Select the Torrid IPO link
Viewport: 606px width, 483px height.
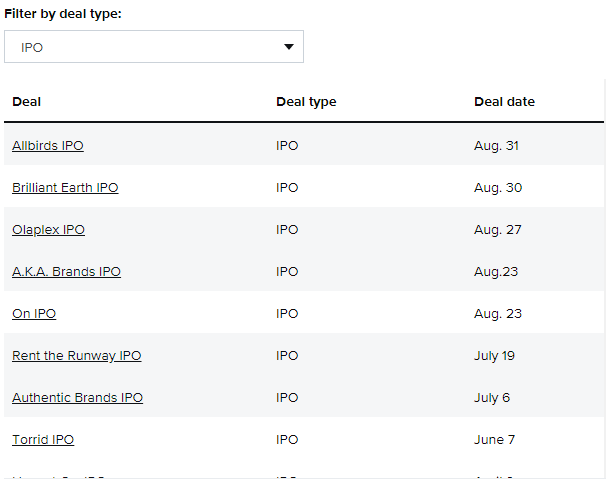point(43,440)
